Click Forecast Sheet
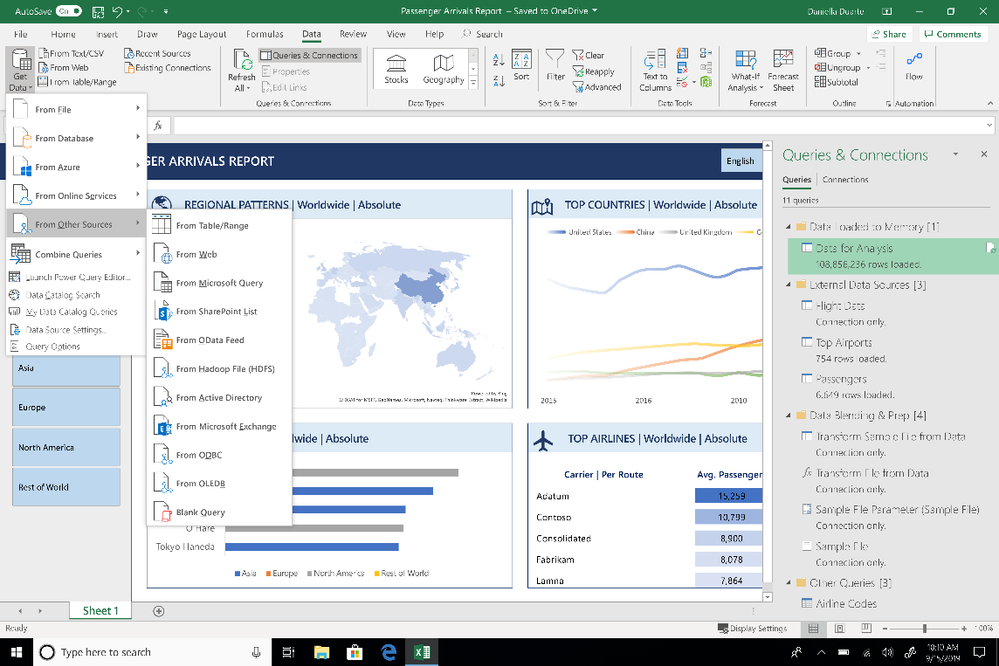Viewport: 999px width, 666px height. (x=783, y=70)
